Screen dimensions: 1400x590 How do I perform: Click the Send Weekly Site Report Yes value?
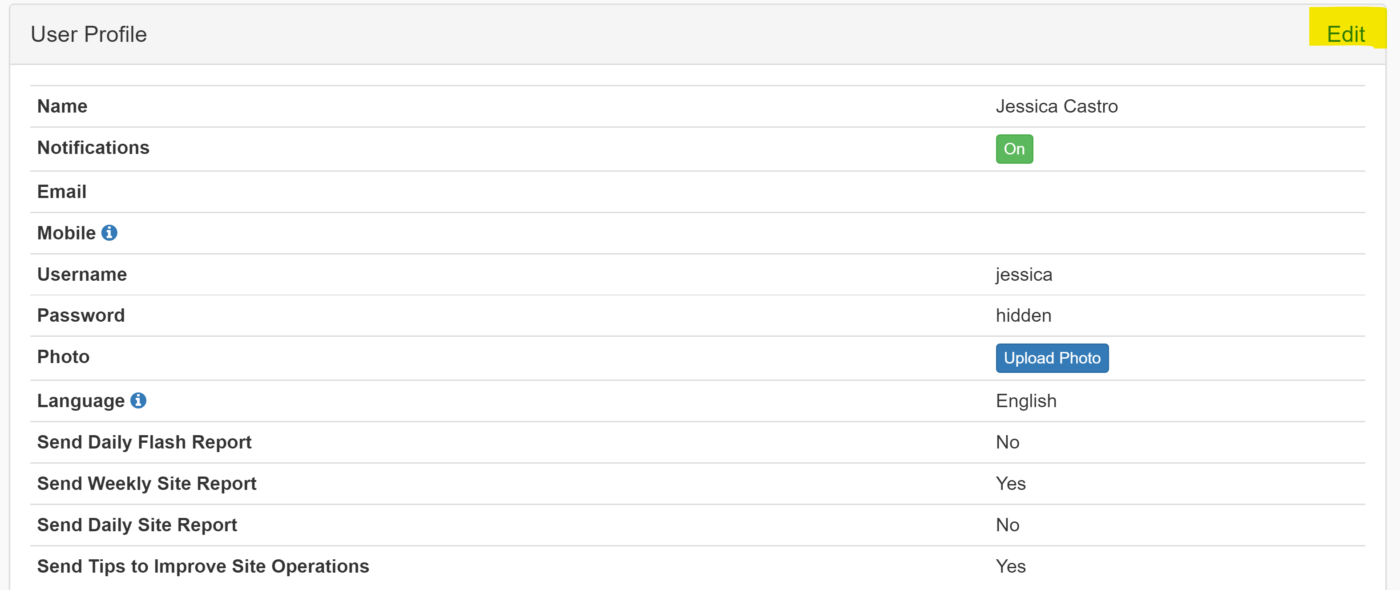pos(1011,483)
